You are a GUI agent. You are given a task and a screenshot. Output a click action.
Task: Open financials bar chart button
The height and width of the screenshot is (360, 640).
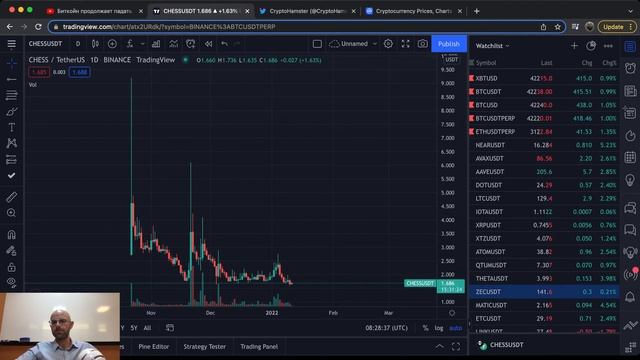click(156, 44)
